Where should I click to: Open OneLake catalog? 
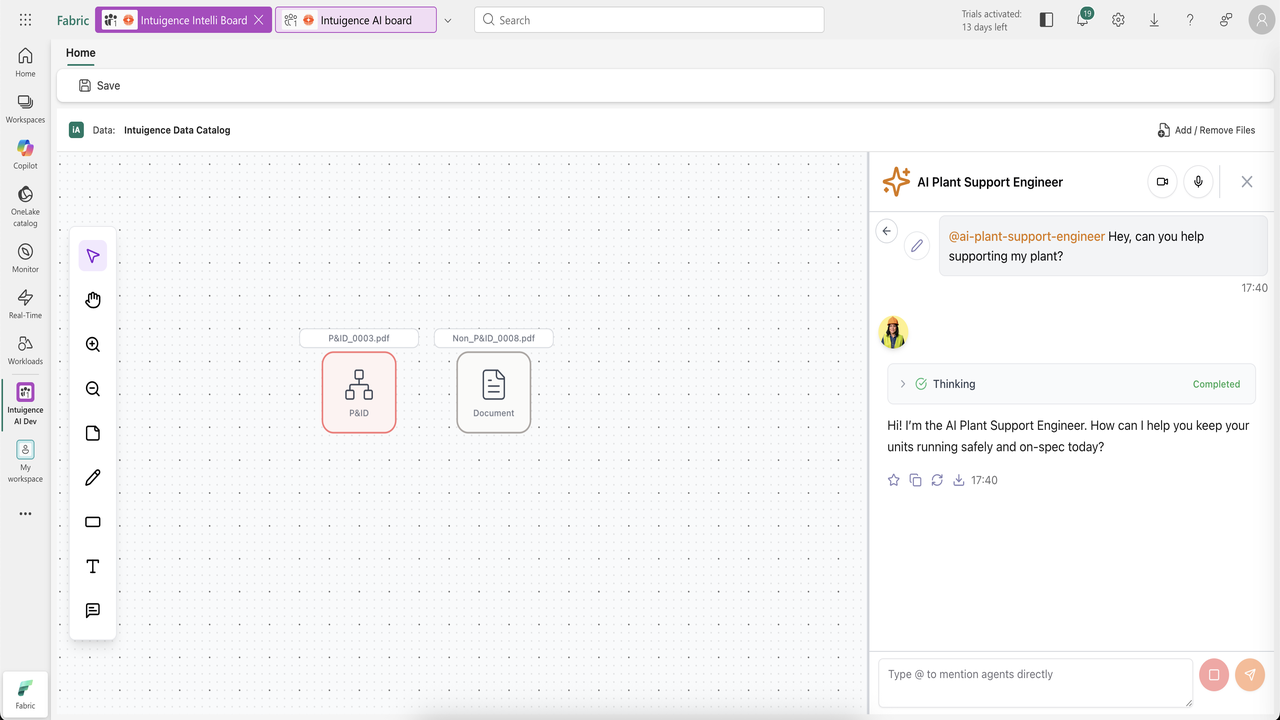tap(25, 206)
